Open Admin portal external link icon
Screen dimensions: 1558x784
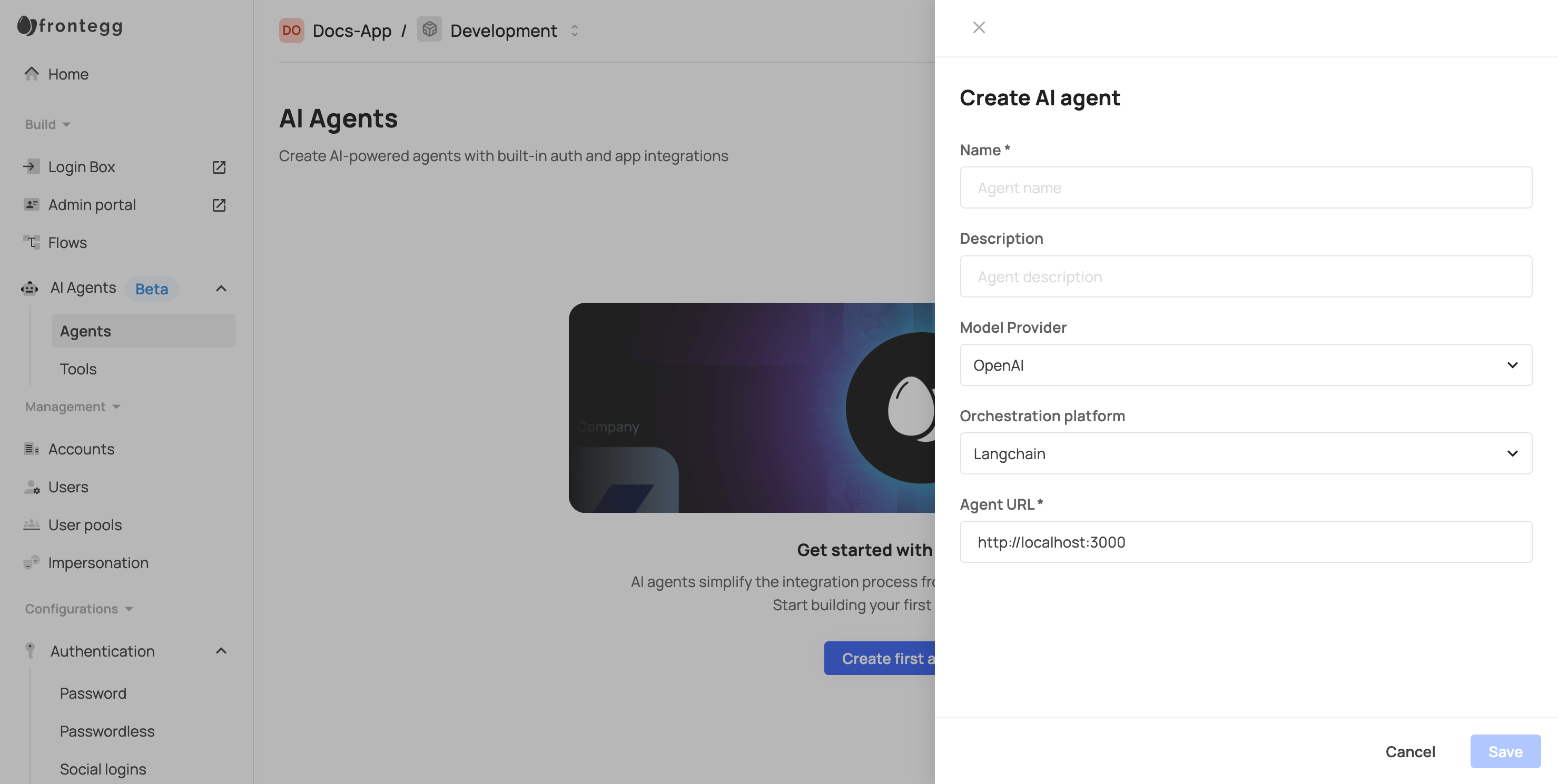(x=219, y=205)
